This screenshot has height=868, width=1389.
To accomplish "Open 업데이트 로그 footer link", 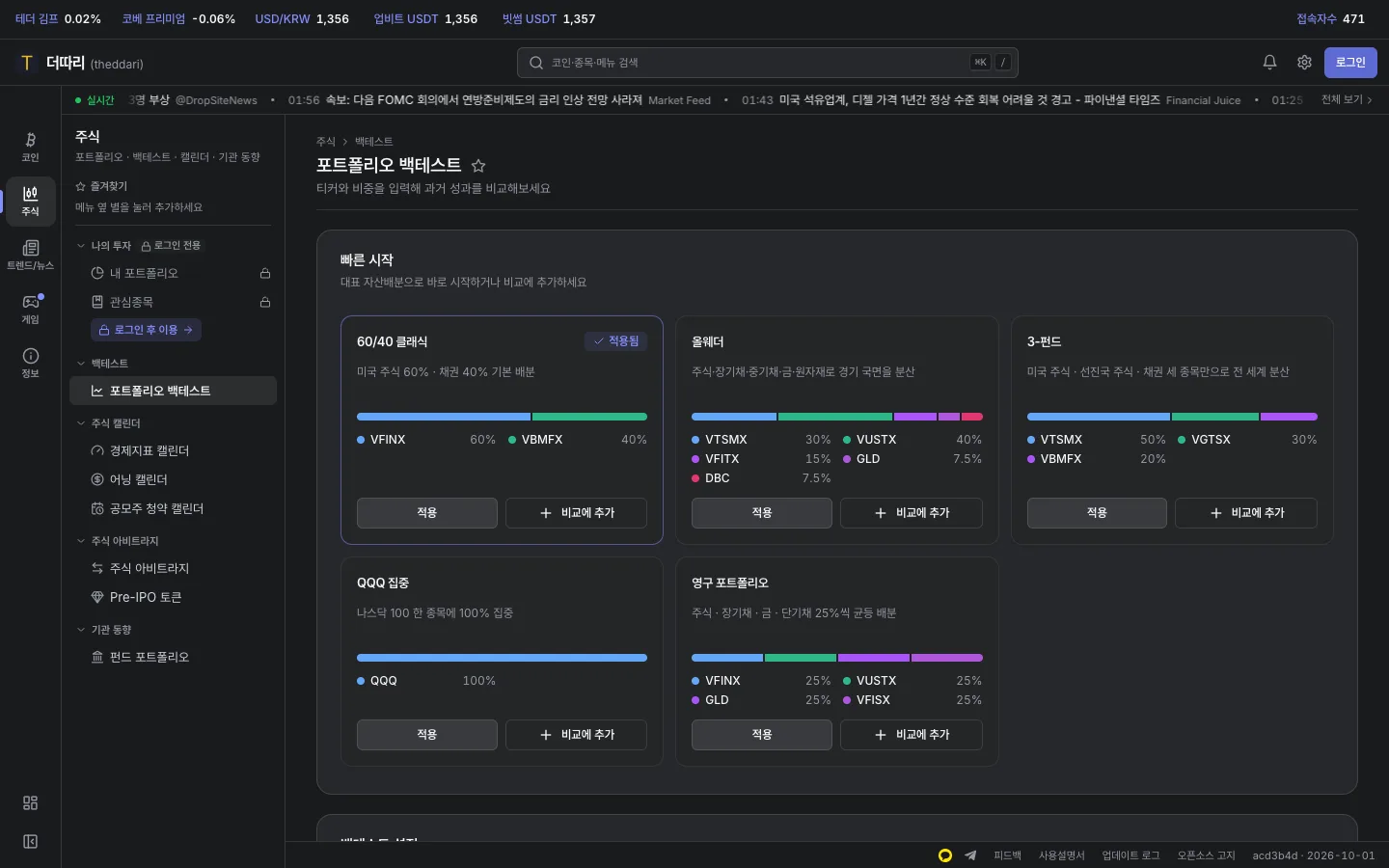I will [x=1130, y=855].
